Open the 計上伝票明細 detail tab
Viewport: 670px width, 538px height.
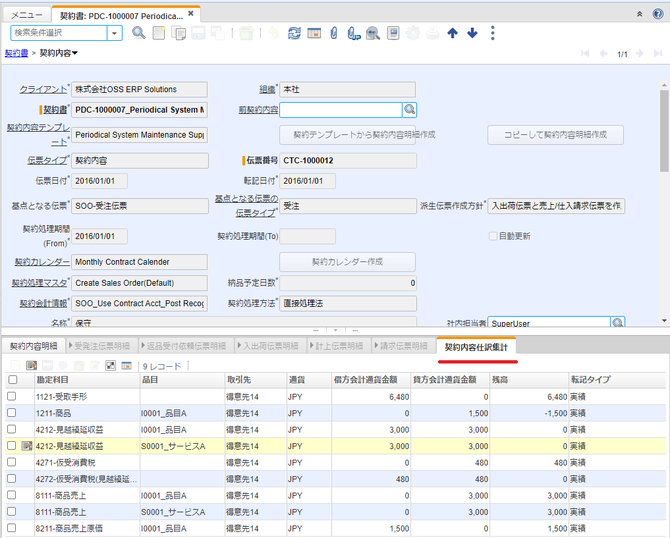339,346
